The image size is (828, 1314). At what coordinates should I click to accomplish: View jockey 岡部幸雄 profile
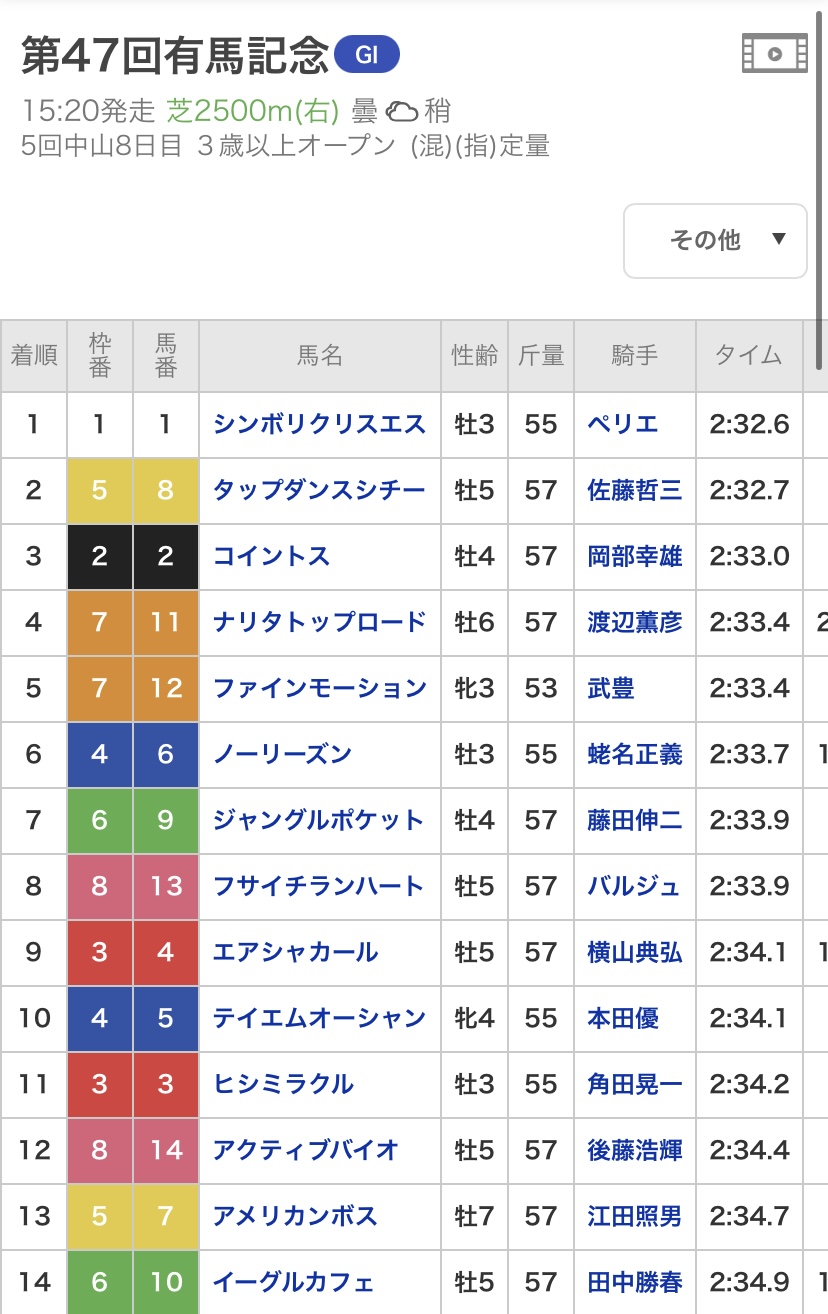point(635,556)
